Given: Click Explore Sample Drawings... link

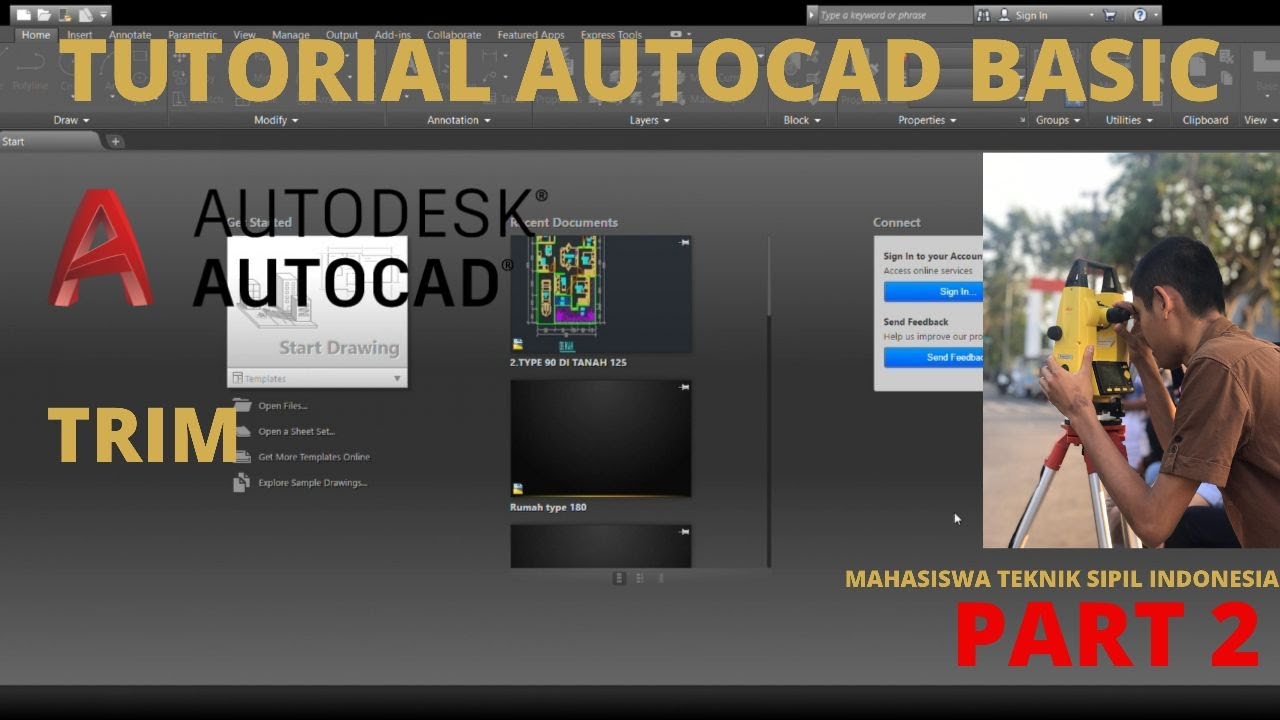Looking at the screenshot, I should coord(312,483).
